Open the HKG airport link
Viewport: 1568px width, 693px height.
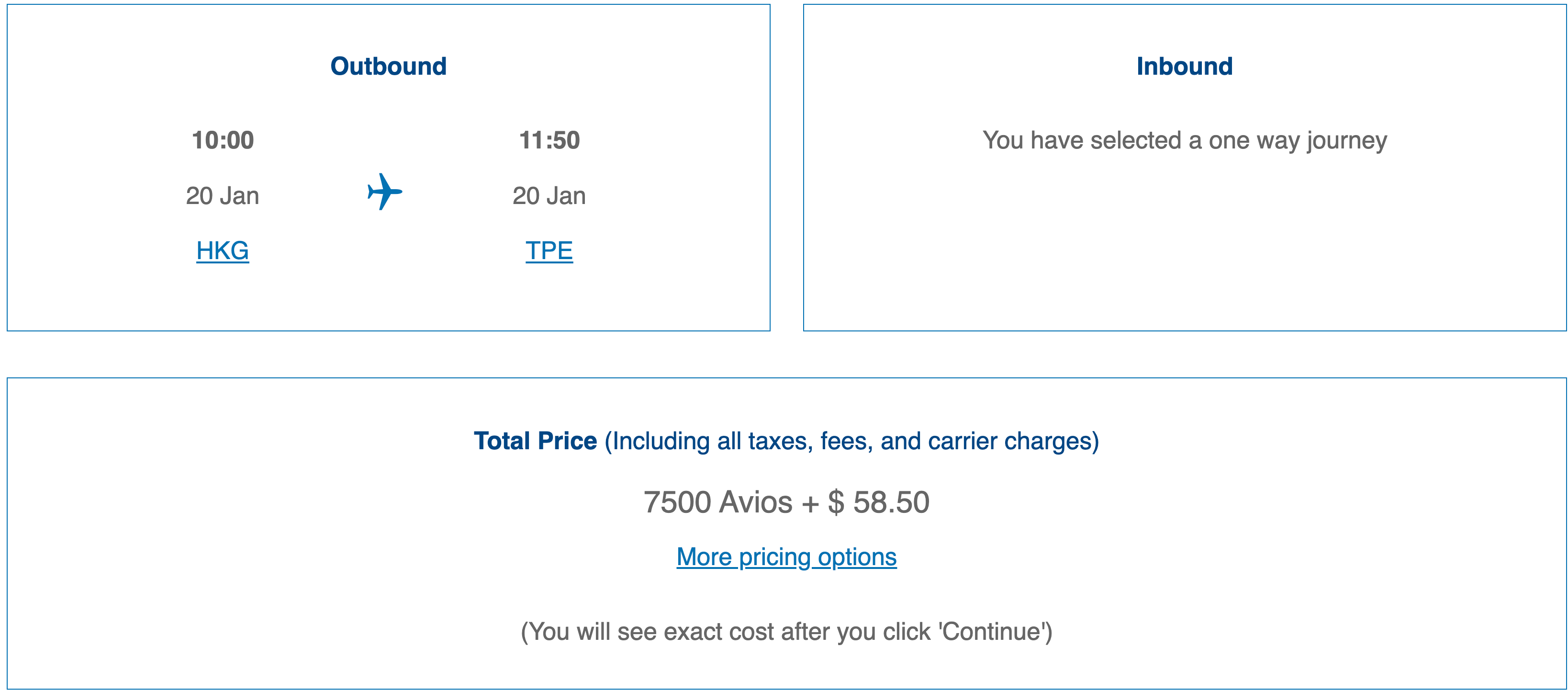pos(222,251)
